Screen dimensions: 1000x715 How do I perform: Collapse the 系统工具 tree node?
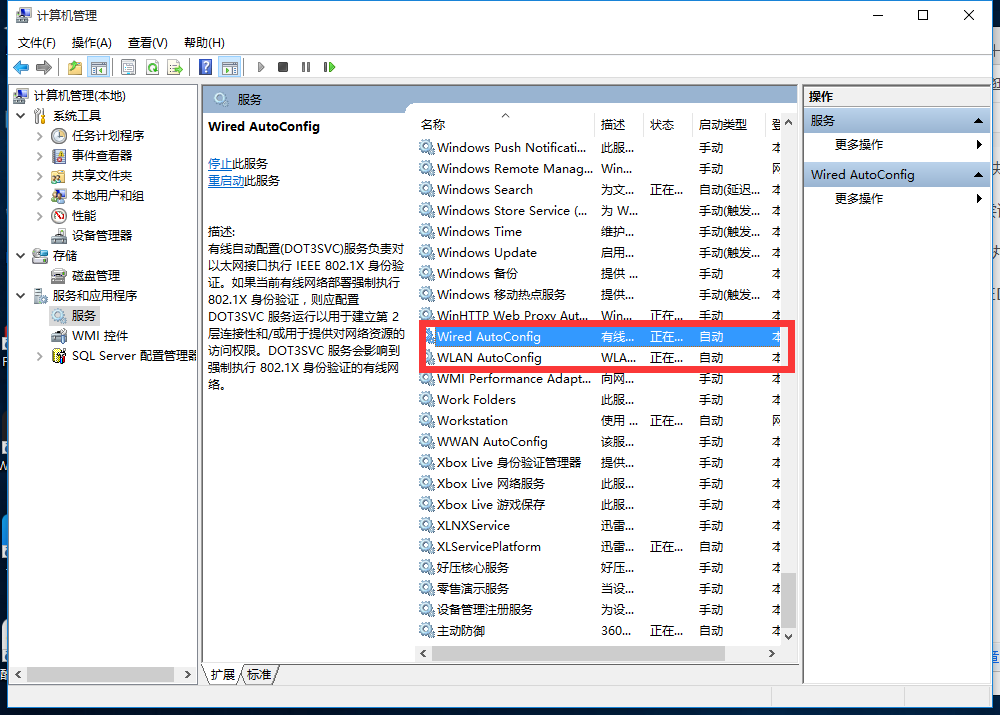coord(20,116)
